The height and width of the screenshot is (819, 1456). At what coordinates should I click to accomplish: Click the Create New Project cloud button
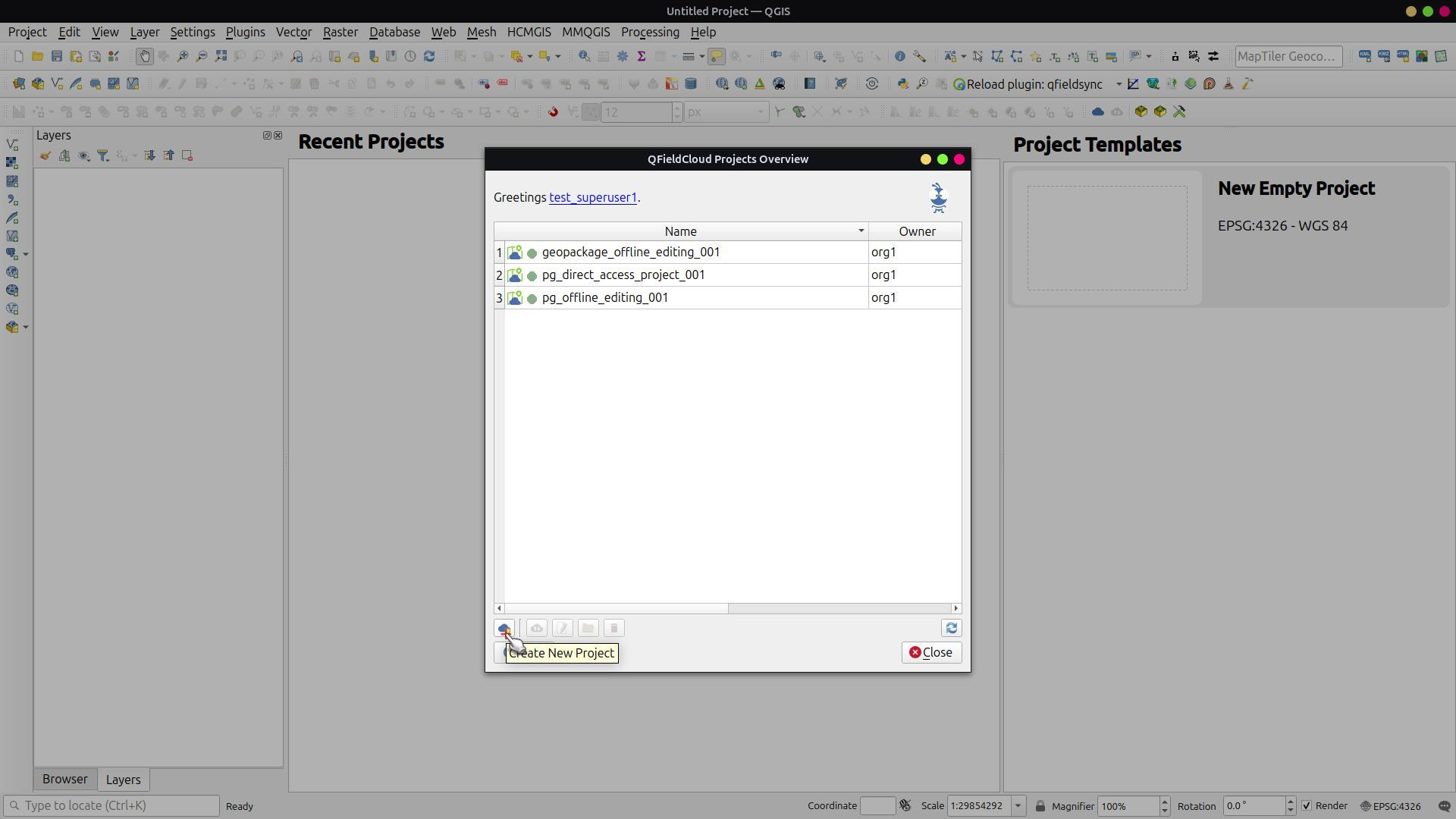pos(504,628)
